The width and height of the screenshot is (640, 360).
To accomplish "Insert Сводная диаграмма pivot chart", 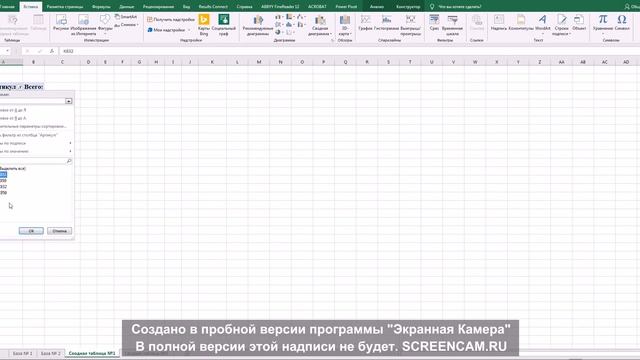I will 320,25.
